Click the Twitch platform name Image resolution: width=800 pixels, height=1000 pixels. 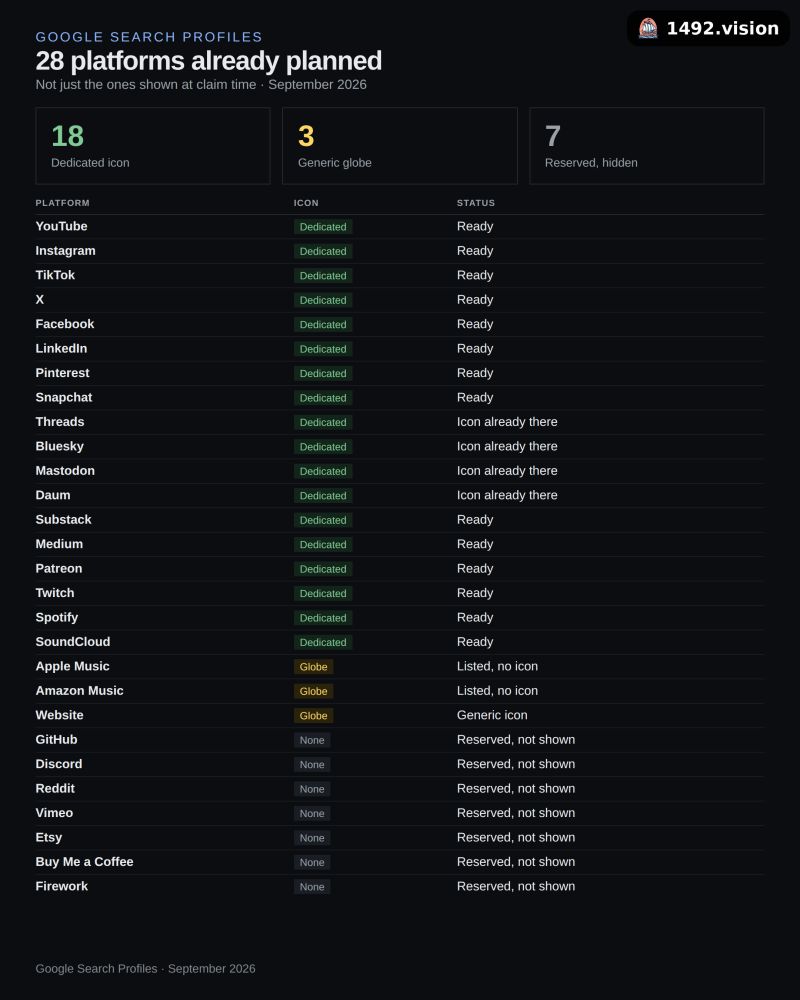(55, 593)
